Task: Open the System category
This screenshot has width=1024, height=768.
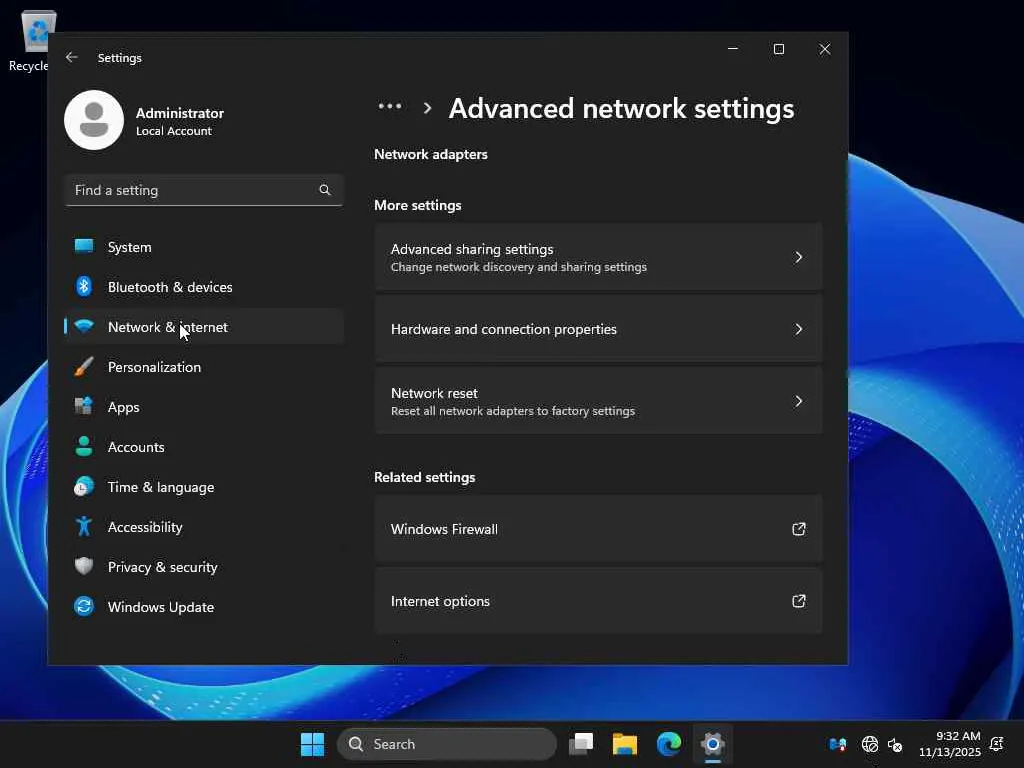Action: (204, 247)
